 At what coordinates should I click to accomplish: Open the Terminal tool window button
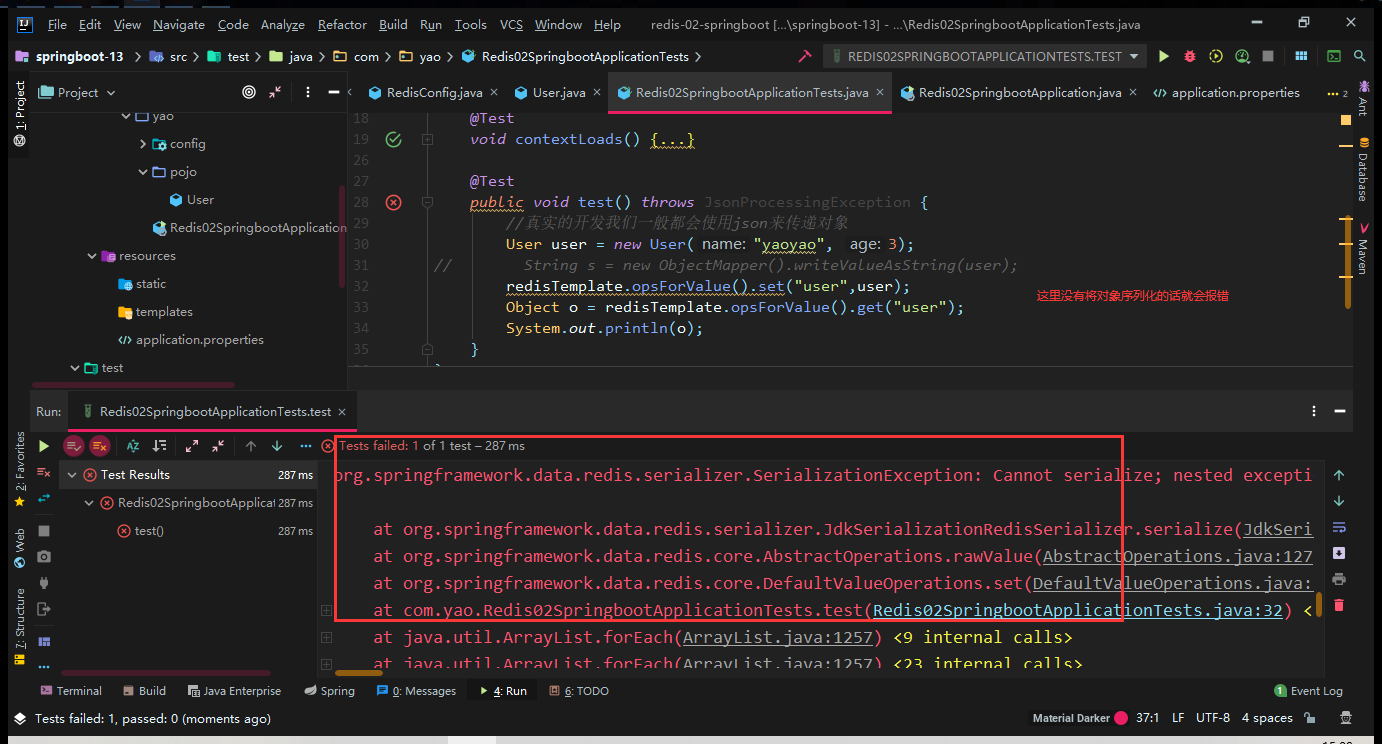click(70, 691)
